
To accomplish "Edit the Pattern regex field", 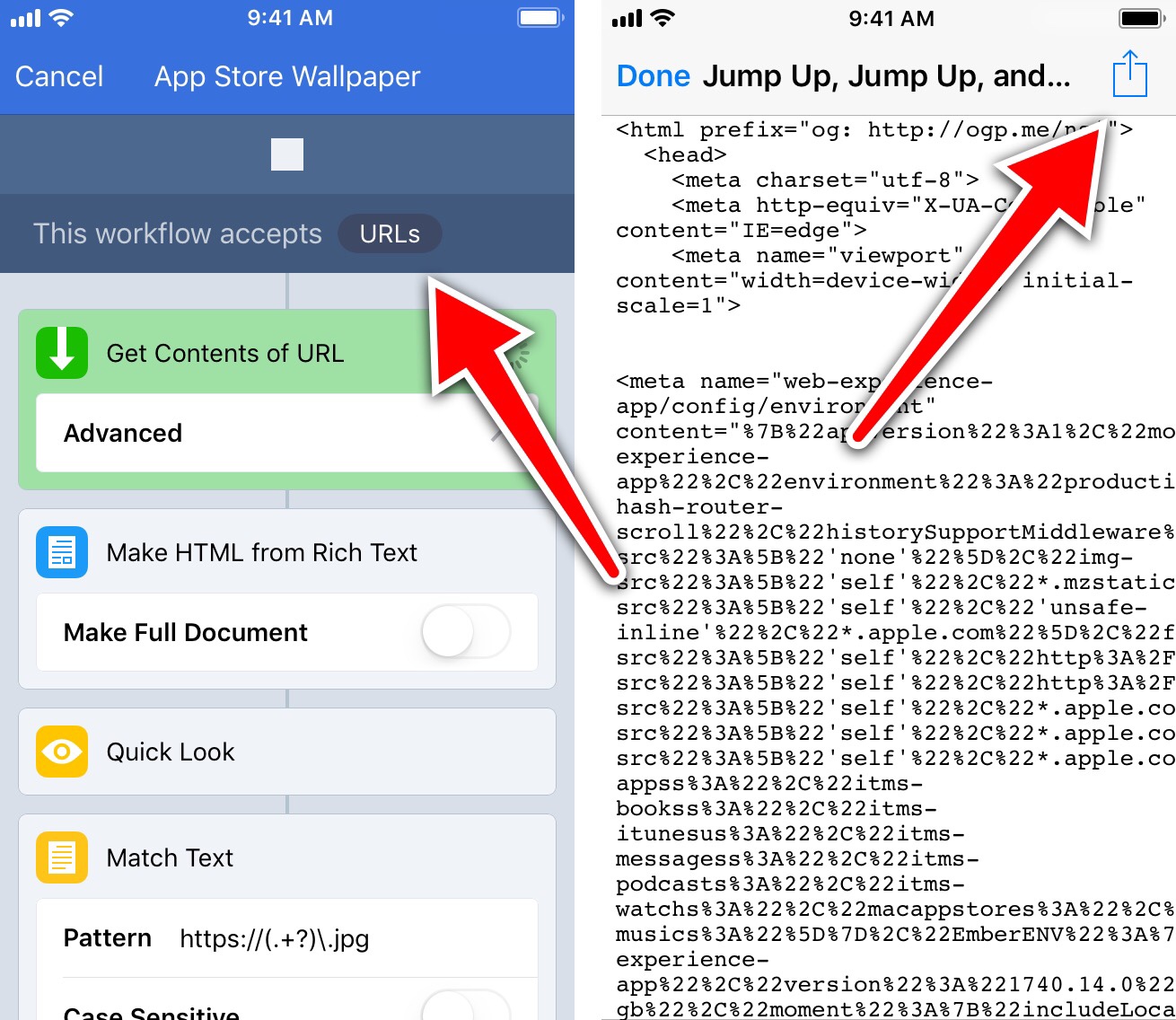I will [275, 938].
